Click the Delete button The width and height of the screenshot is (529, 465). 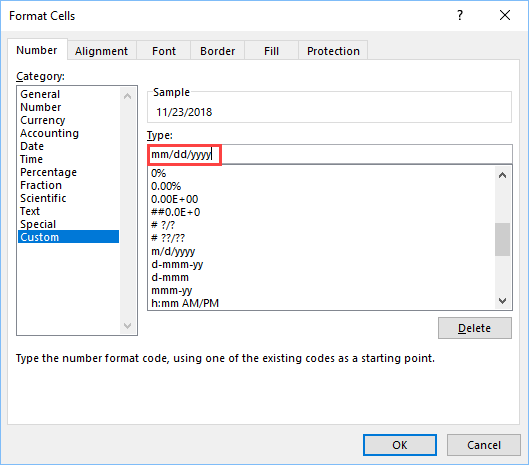(x=475, y=328)
